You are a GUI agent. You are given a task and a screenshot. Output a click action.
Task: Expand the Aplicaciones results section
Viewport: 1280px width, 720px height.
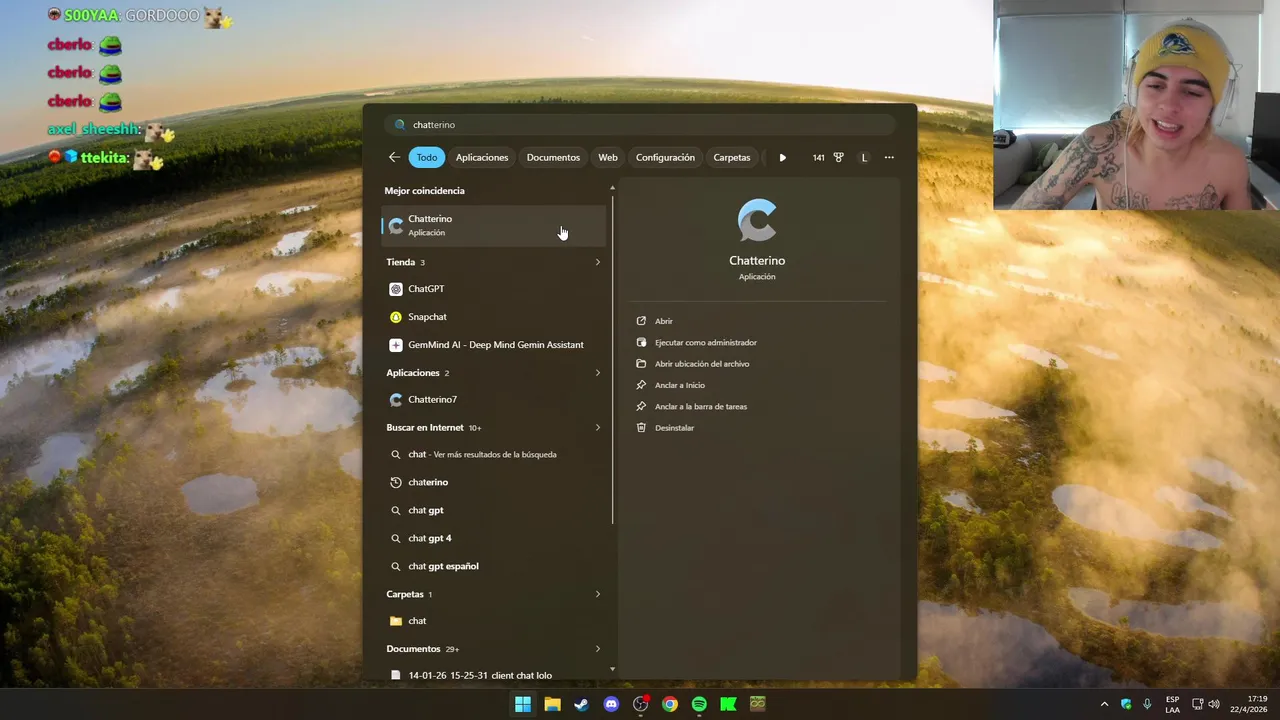click(x=598, y=373)
